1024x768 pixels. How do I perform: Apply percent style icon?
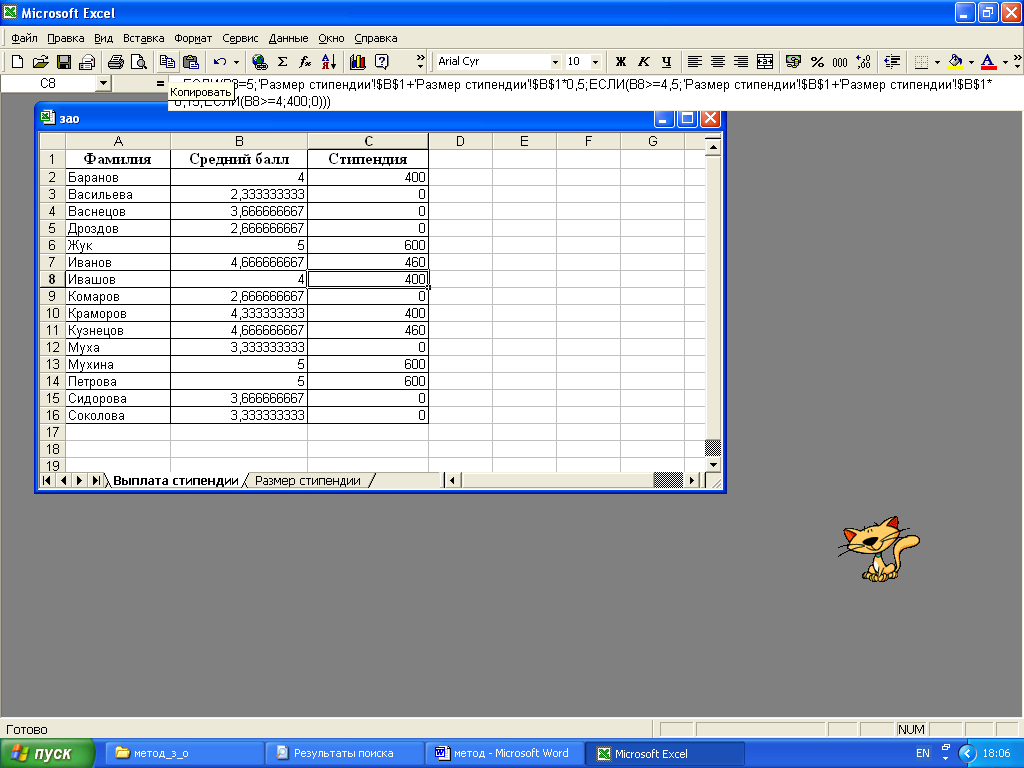point(817,61)
